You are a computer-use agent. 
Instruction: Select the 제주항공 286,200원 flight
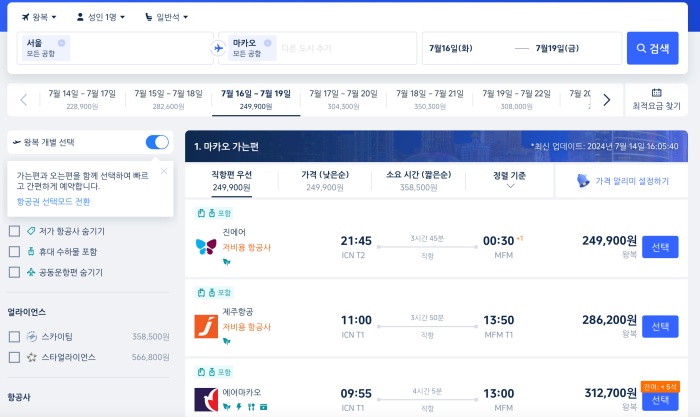click(660, 326)
